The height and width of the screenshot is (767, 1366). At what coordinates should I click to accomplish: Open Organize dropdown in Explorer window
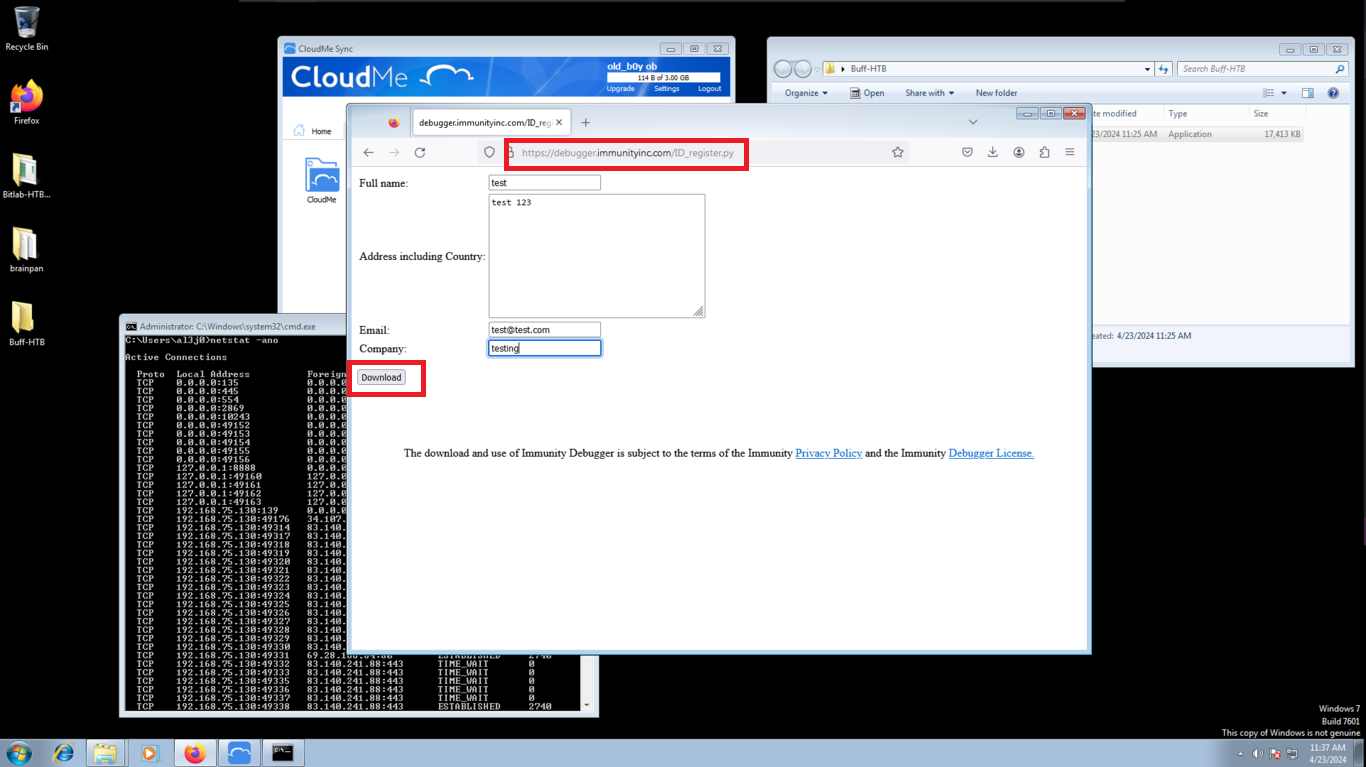pos(806,93)
